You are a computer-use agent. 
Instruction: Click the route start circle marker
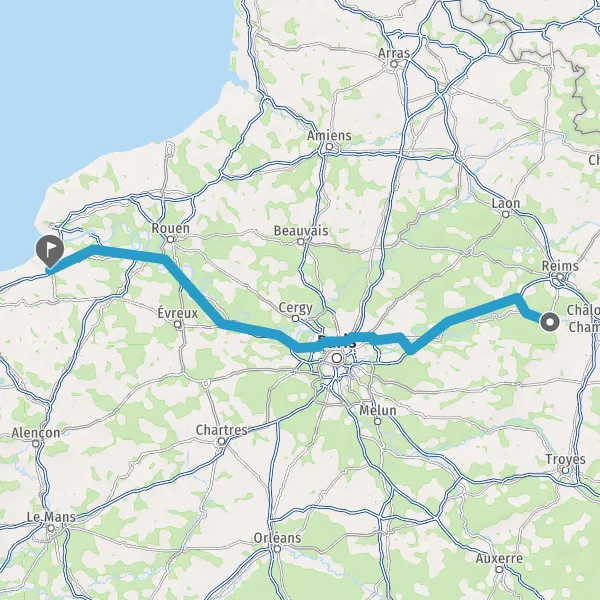coord(550,322)
